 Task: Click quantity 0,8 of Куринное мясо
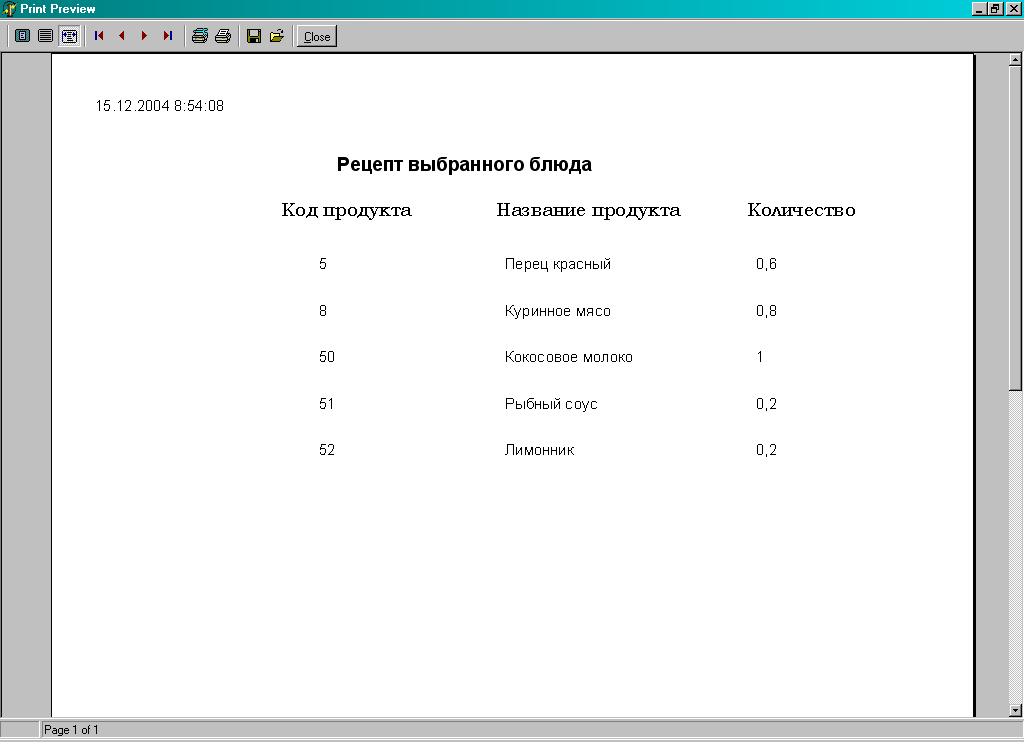[767, 311]
